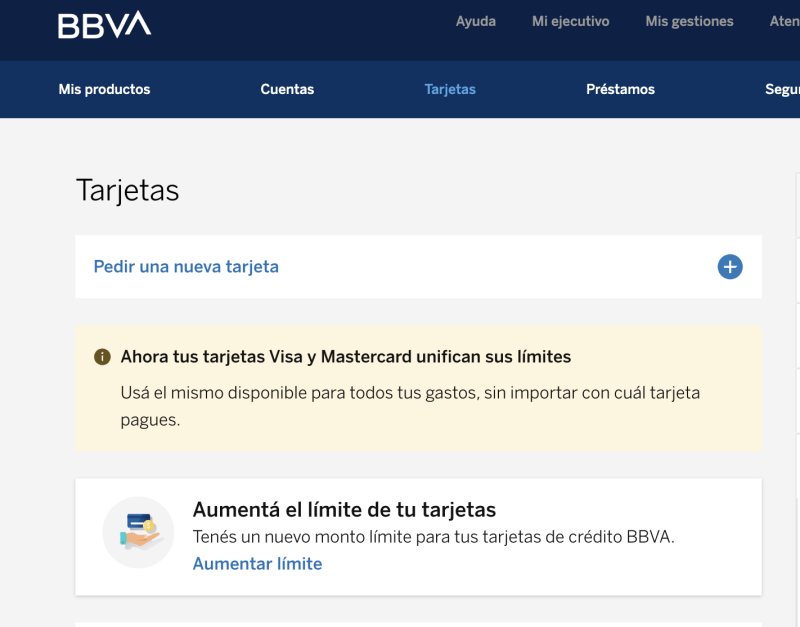Image resolution: width=800 pixels, height=627 pixels.
Task: Click the BBVA logo
Action: pos(104,25)
